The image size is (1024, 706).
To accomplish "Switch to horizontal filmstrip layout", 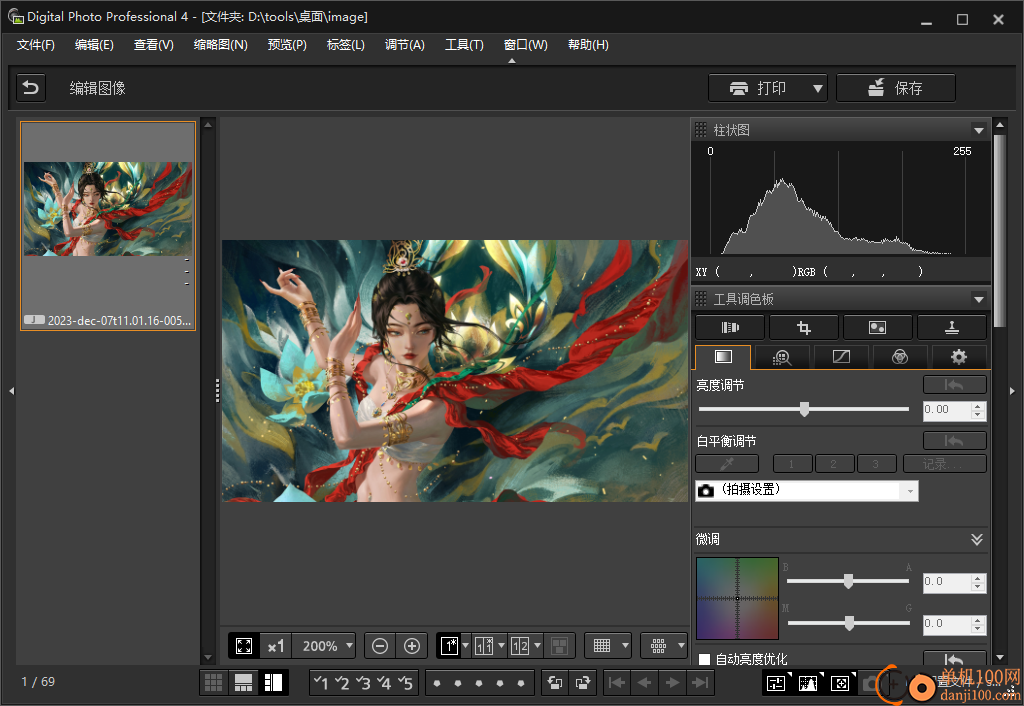I will click(x=244, y=682).
